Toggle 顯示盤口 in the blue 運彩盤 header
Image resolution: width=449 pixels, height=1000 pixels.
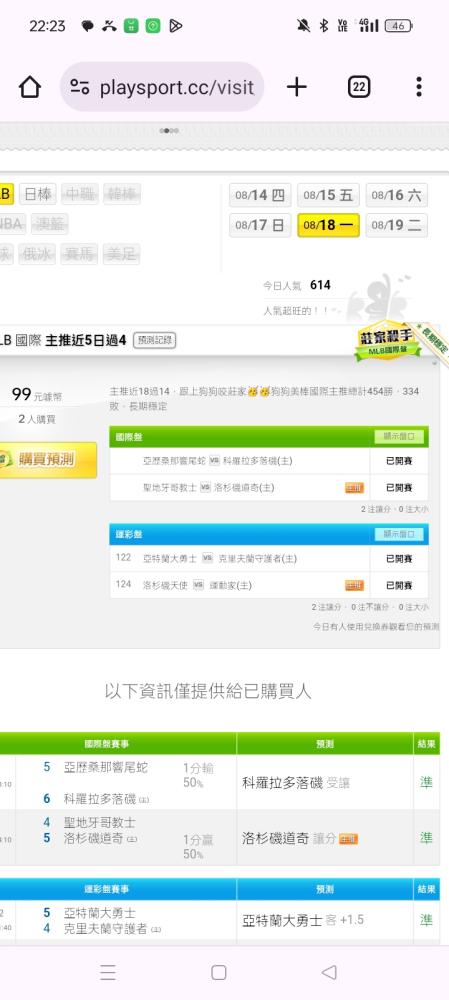399,534
